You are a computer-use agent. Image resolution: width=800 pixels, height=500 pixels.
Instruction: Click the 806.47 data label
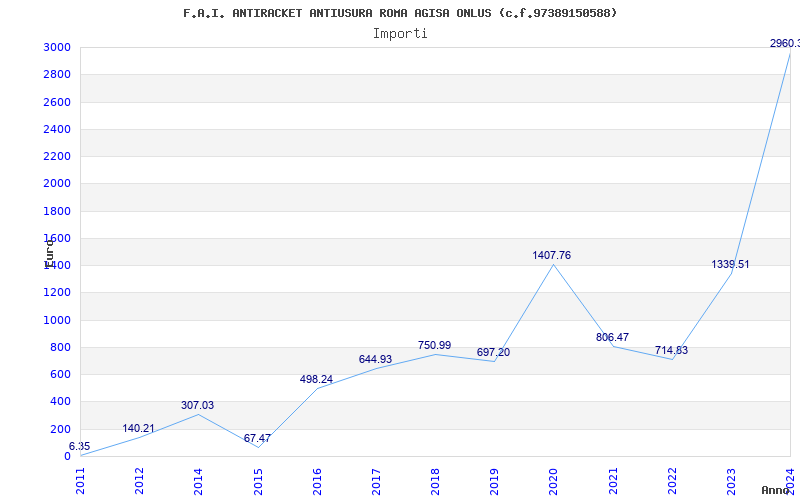click(612, 337)
